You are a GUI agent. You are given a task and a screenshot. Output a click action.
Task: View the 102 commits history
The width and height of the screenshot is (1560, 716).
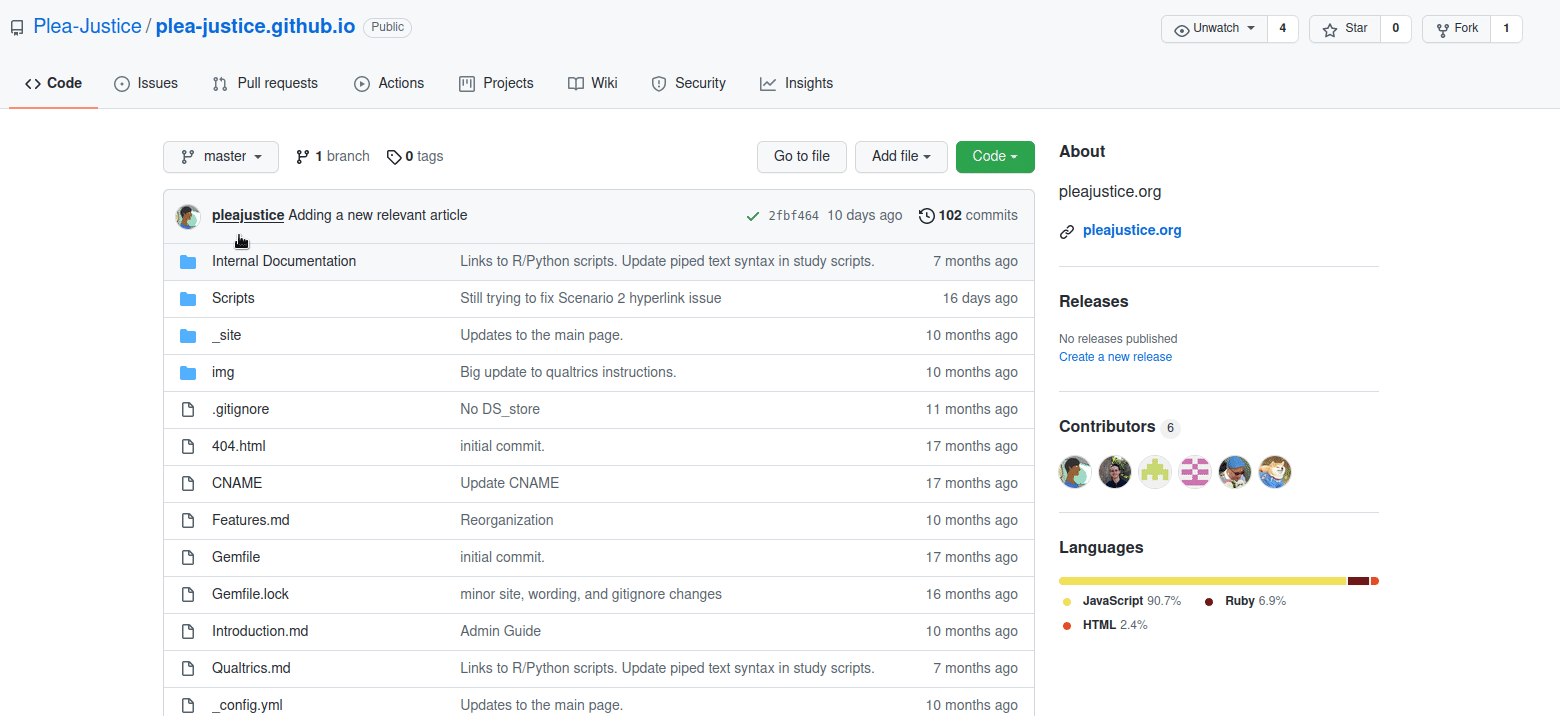968,216
